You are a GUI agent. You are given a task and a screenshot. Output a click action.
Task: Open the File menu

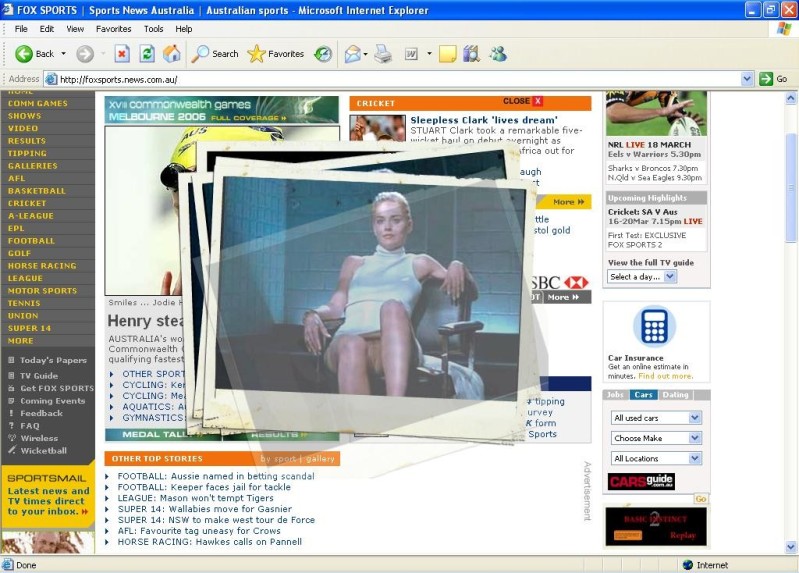pyautogui.click(x=21, y=29)
